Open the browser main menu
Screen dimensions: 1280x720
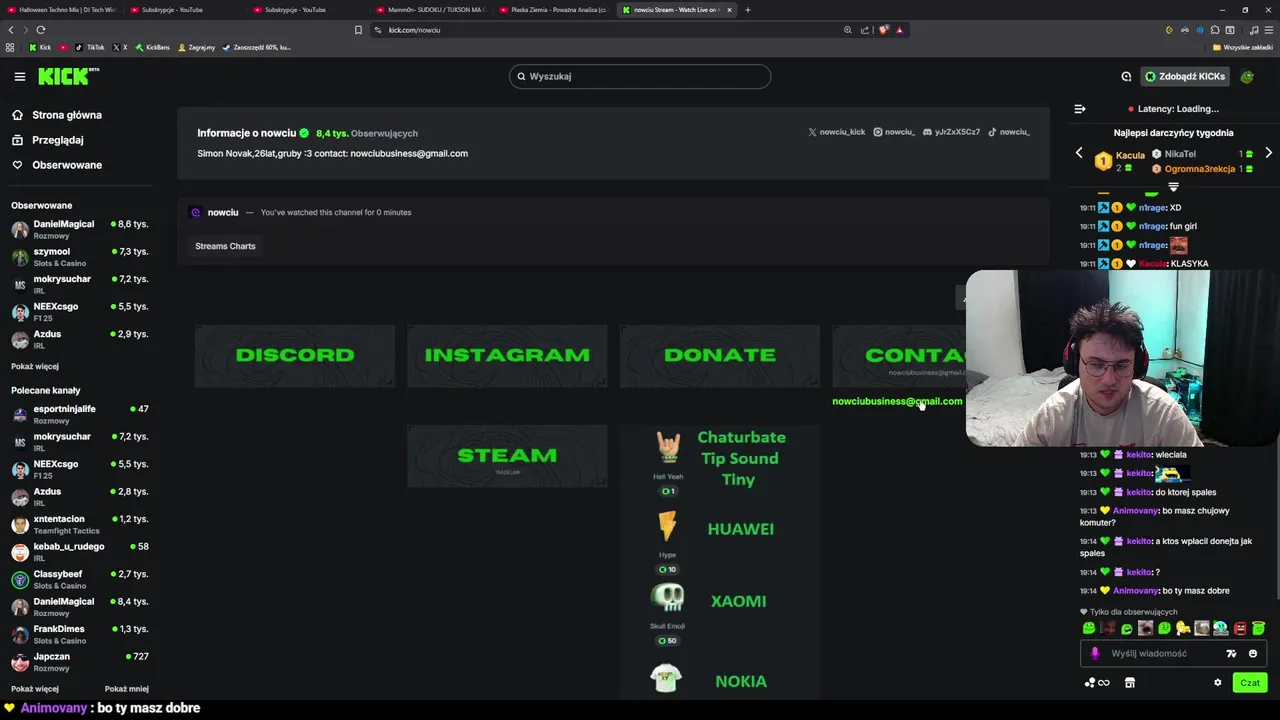coord(1269,30)
